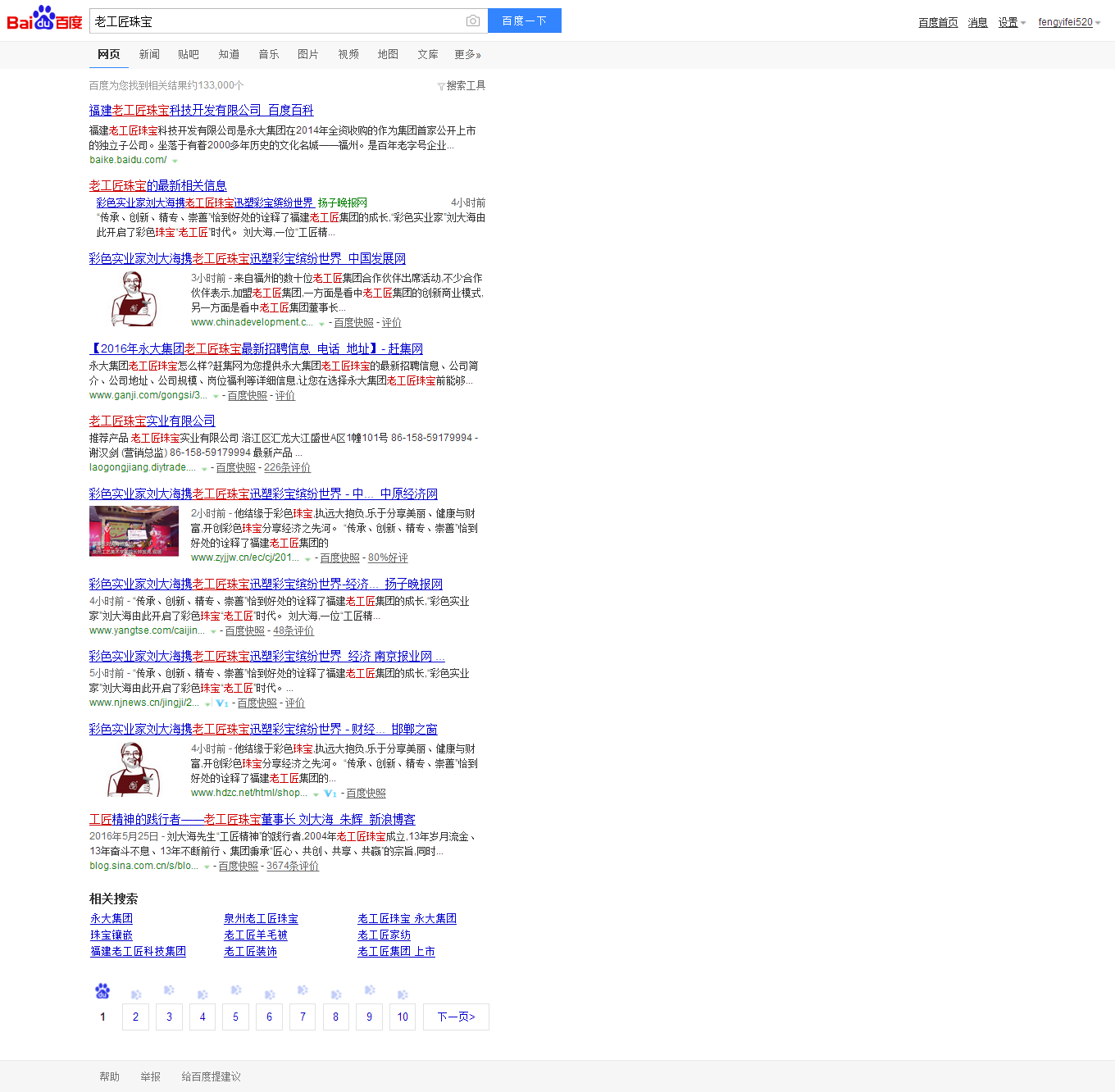This screenshot has height=1092, width=1115.
Task: Open the fengyifei520 account dropdown
Action: point(1069,22)
